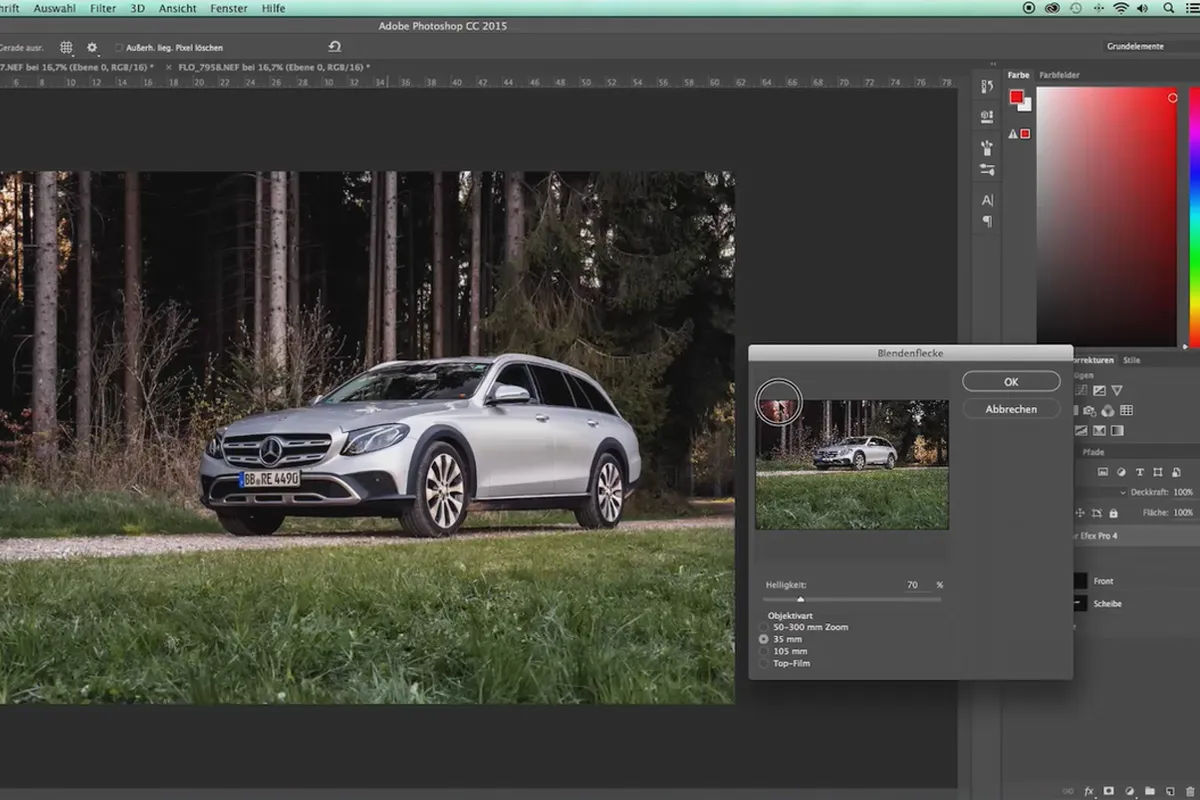Select the 50-300 mm Zoom lens option
This screenshot has width=1200, height=800.
pos(764,627)
